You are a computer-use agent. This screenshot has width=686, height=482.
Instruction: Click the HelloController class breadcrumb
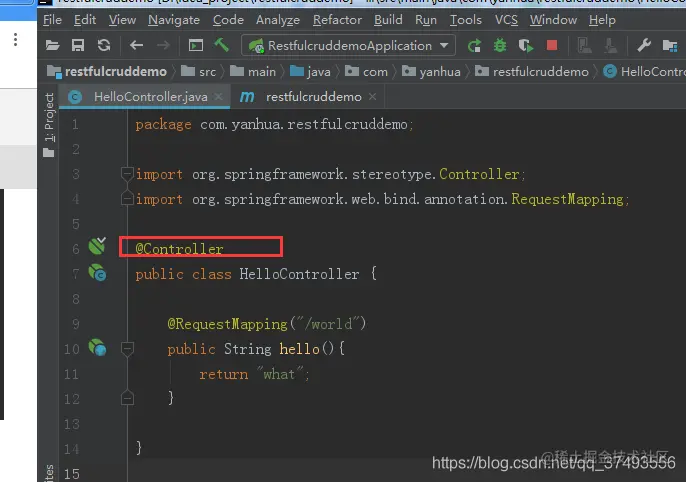point(644,71)
